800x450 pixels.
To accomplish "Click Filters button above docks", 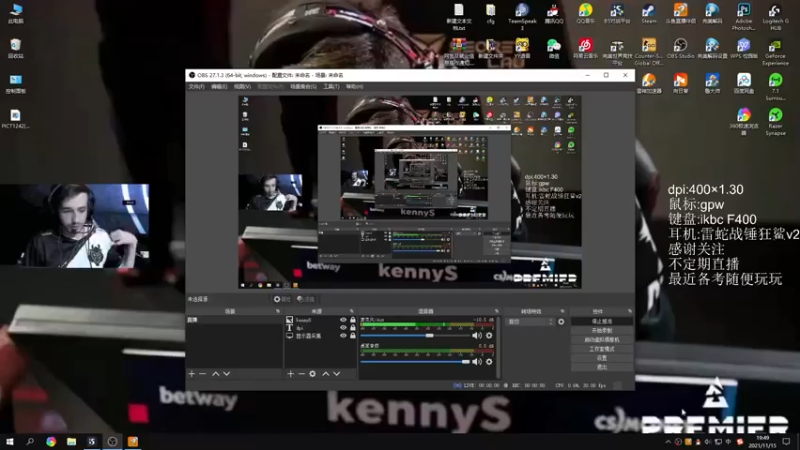I will [305, 299].
